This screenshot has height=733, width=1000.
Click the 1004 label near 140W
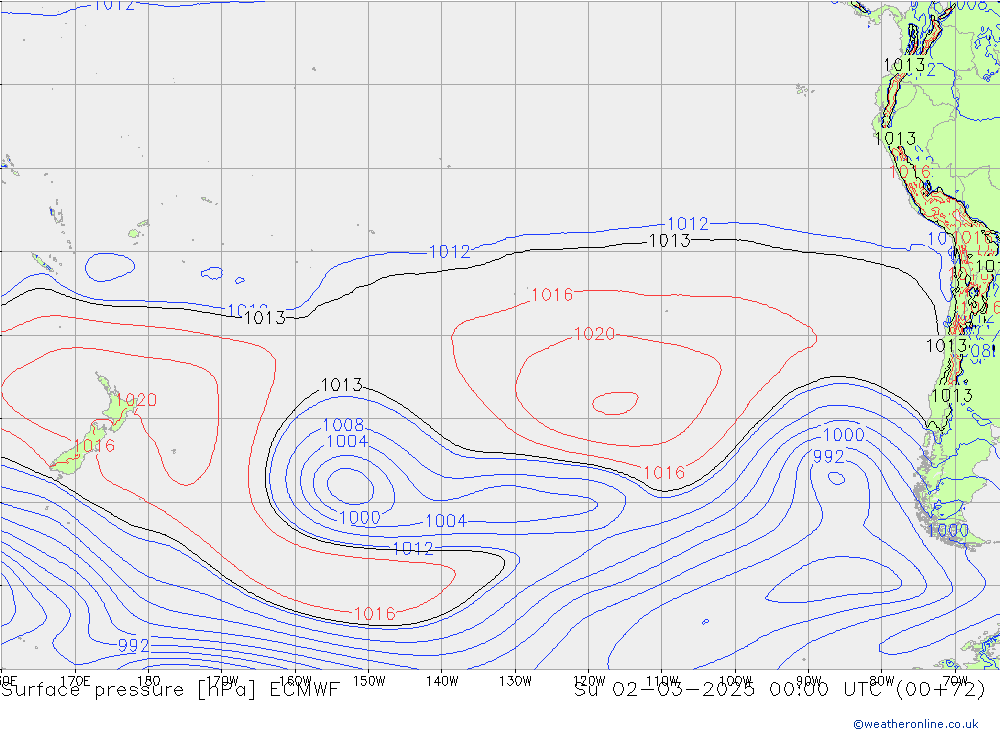tap(446, 521)
